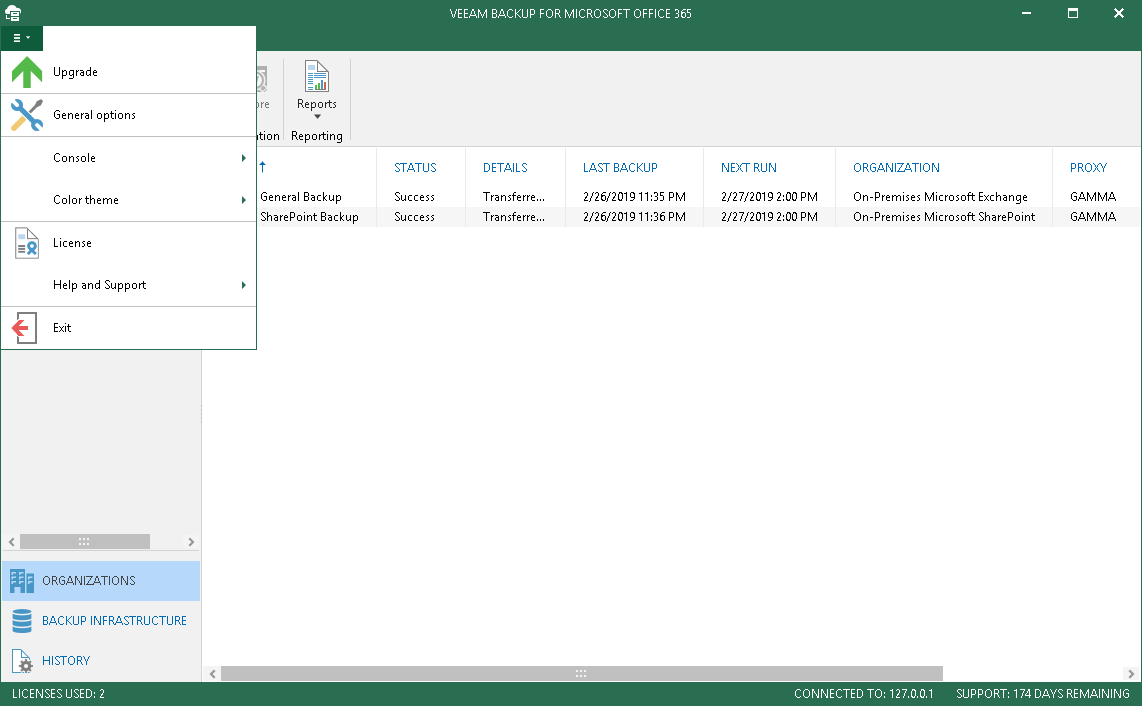
Task: Click the sidebar horizontal scrollbar thumb
Action: click(x=84, y=541)
